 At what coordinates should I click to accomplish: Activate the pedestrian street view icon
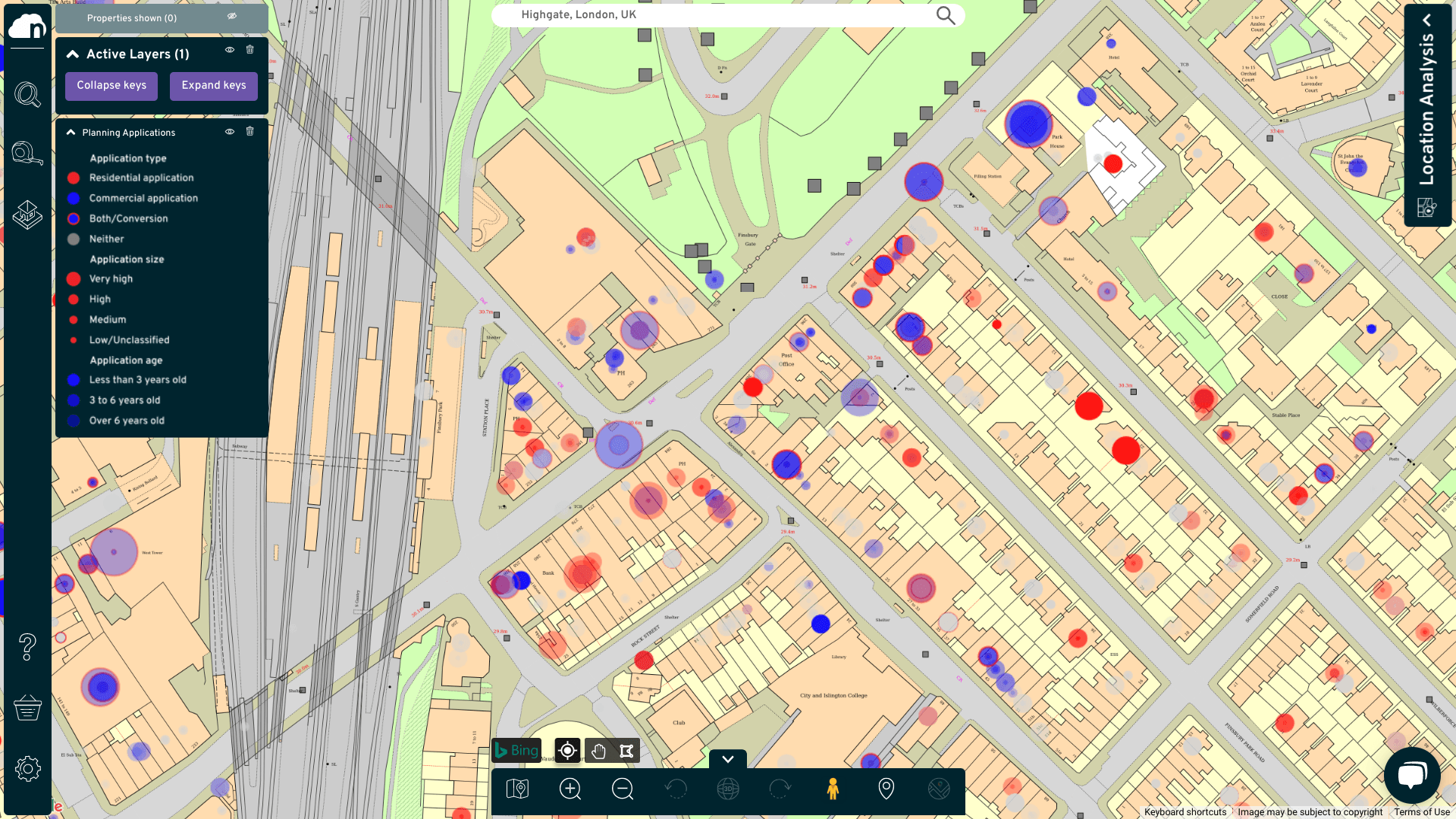tap(833, 789)
